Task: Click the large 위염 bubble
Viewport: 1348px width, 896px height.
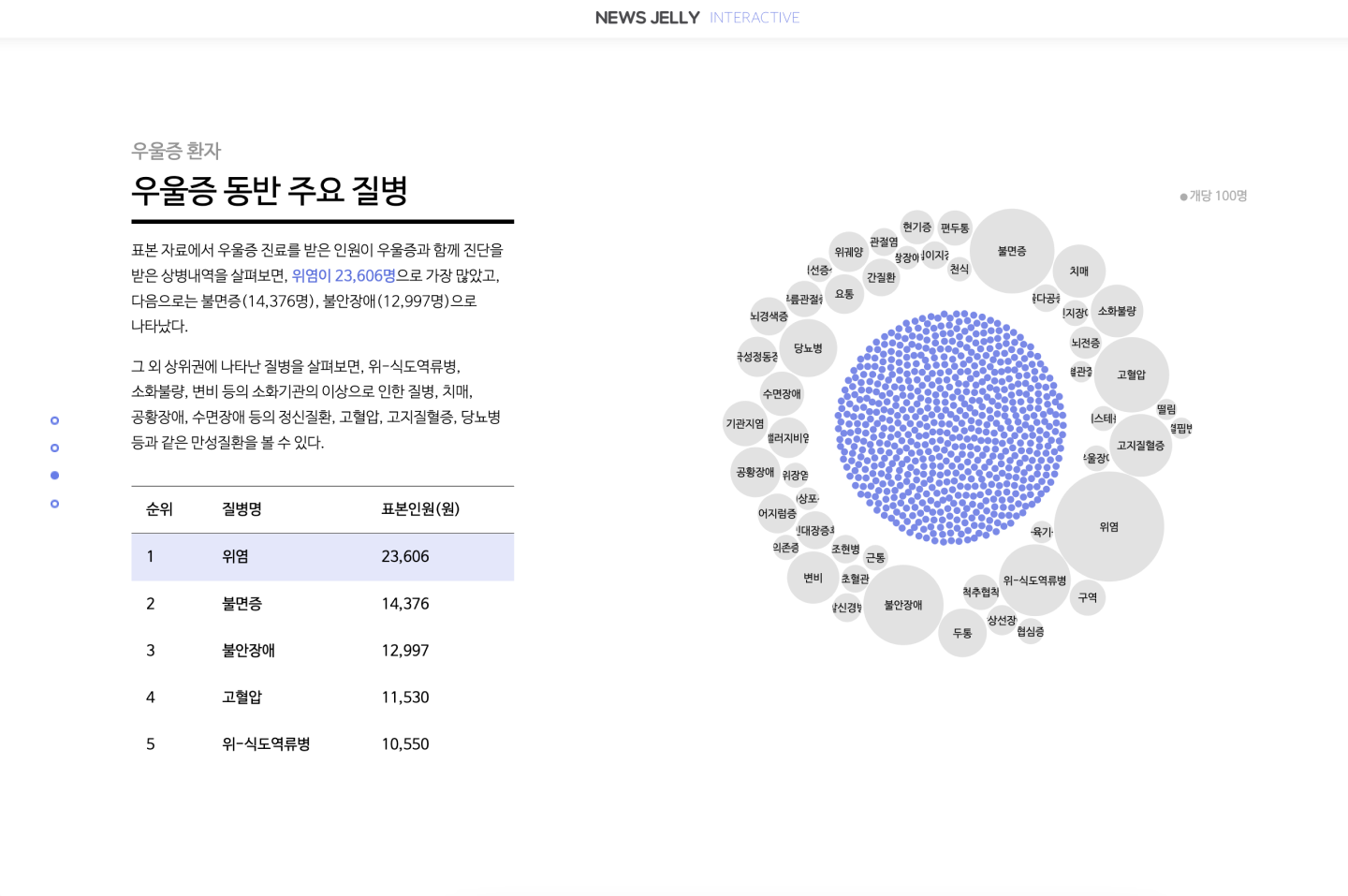Action: pyautogui.click(x=1109, y=527)
